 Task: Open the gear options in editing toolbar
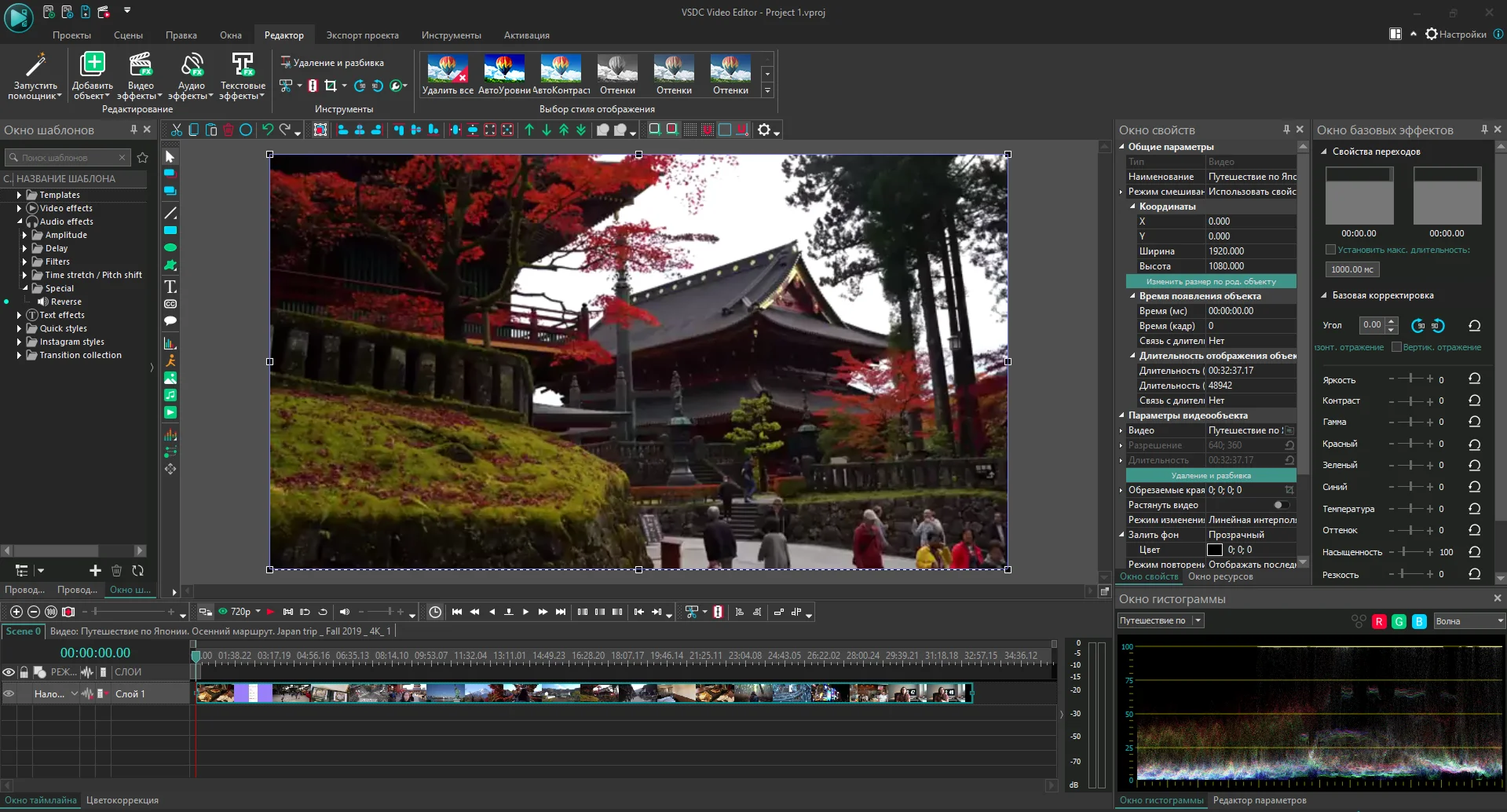[x=764, y=130]
